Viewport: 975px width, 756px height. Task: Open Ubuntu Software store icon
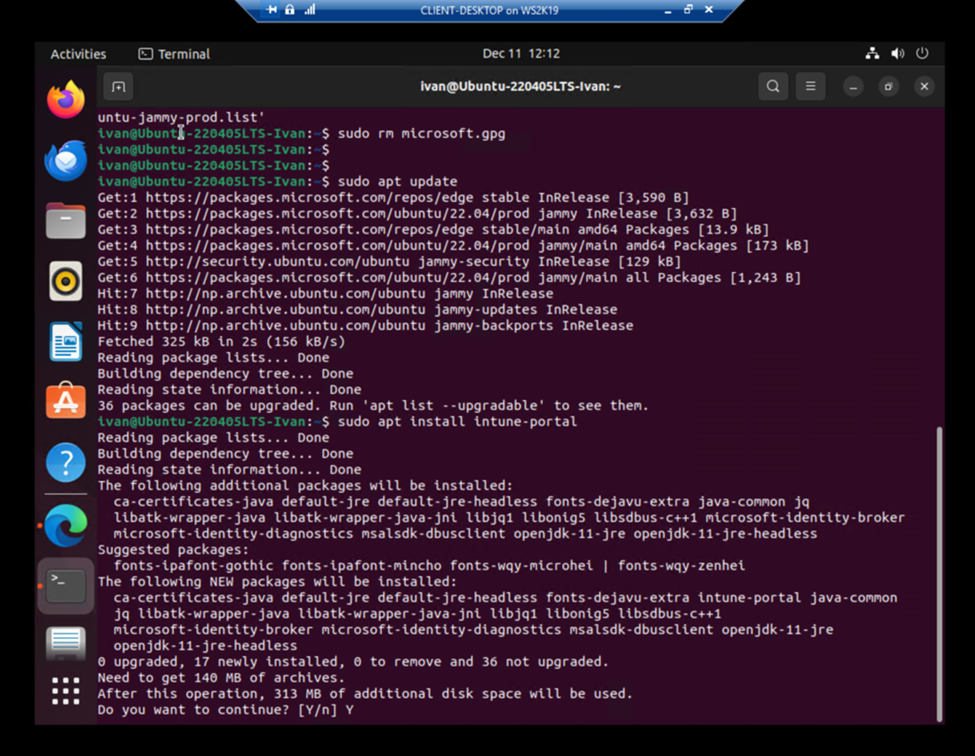tap(65, 401)
